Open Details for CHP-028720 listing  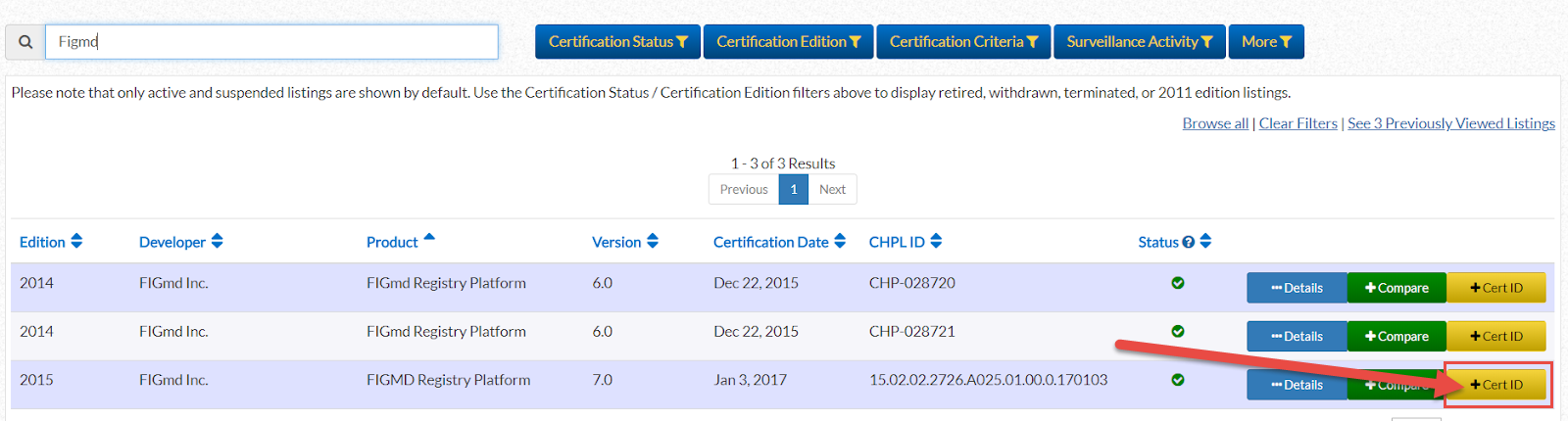(x=1297, y=288)
